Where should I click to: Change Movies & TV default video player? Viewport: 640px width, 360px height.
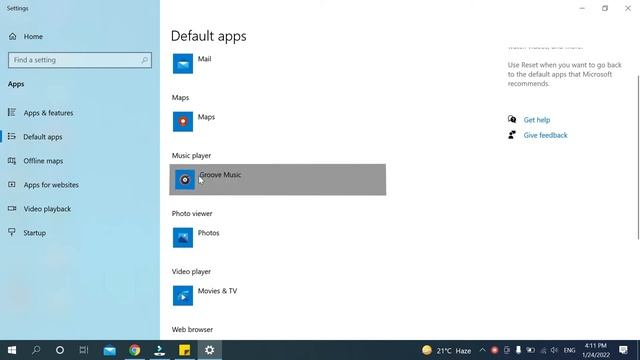278,296
